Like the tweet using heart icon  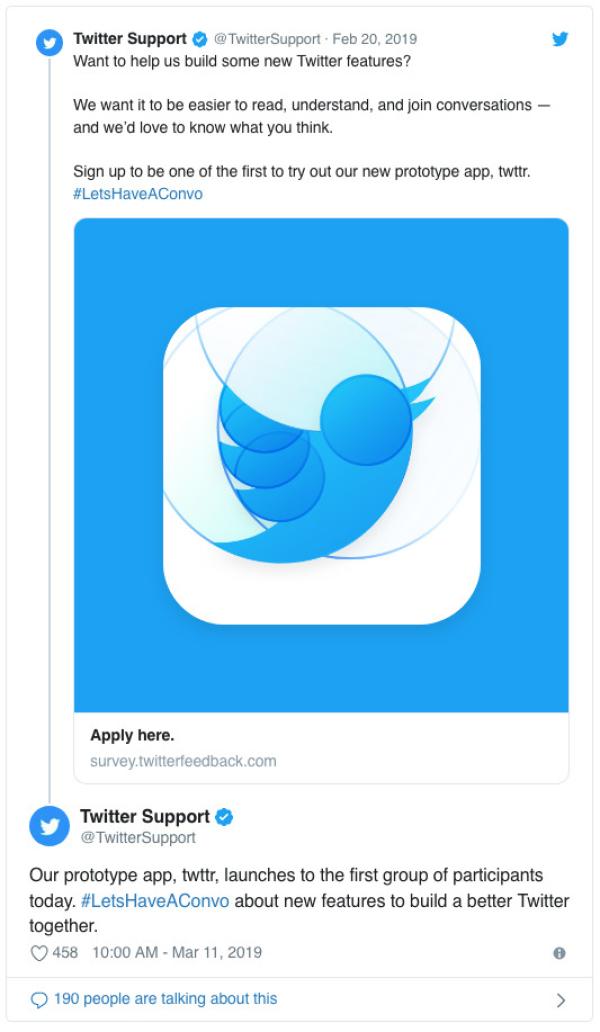(x=40, y=953)
